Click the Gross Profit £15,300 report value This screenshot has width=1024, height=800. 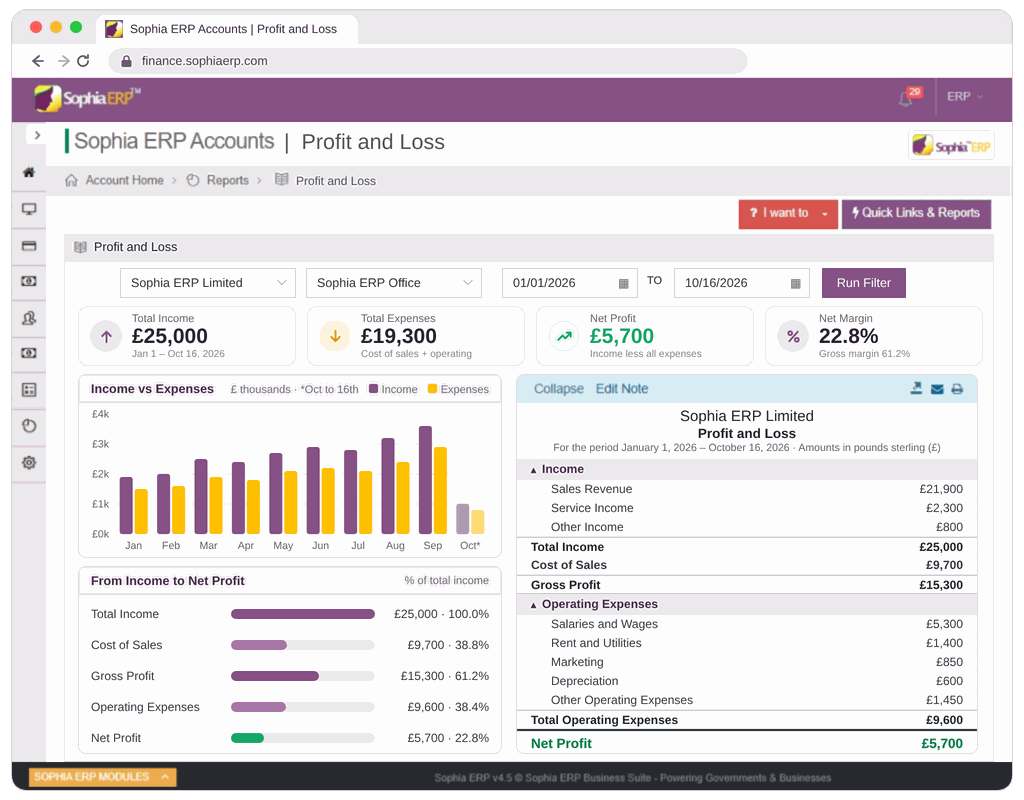pos(941,585)
